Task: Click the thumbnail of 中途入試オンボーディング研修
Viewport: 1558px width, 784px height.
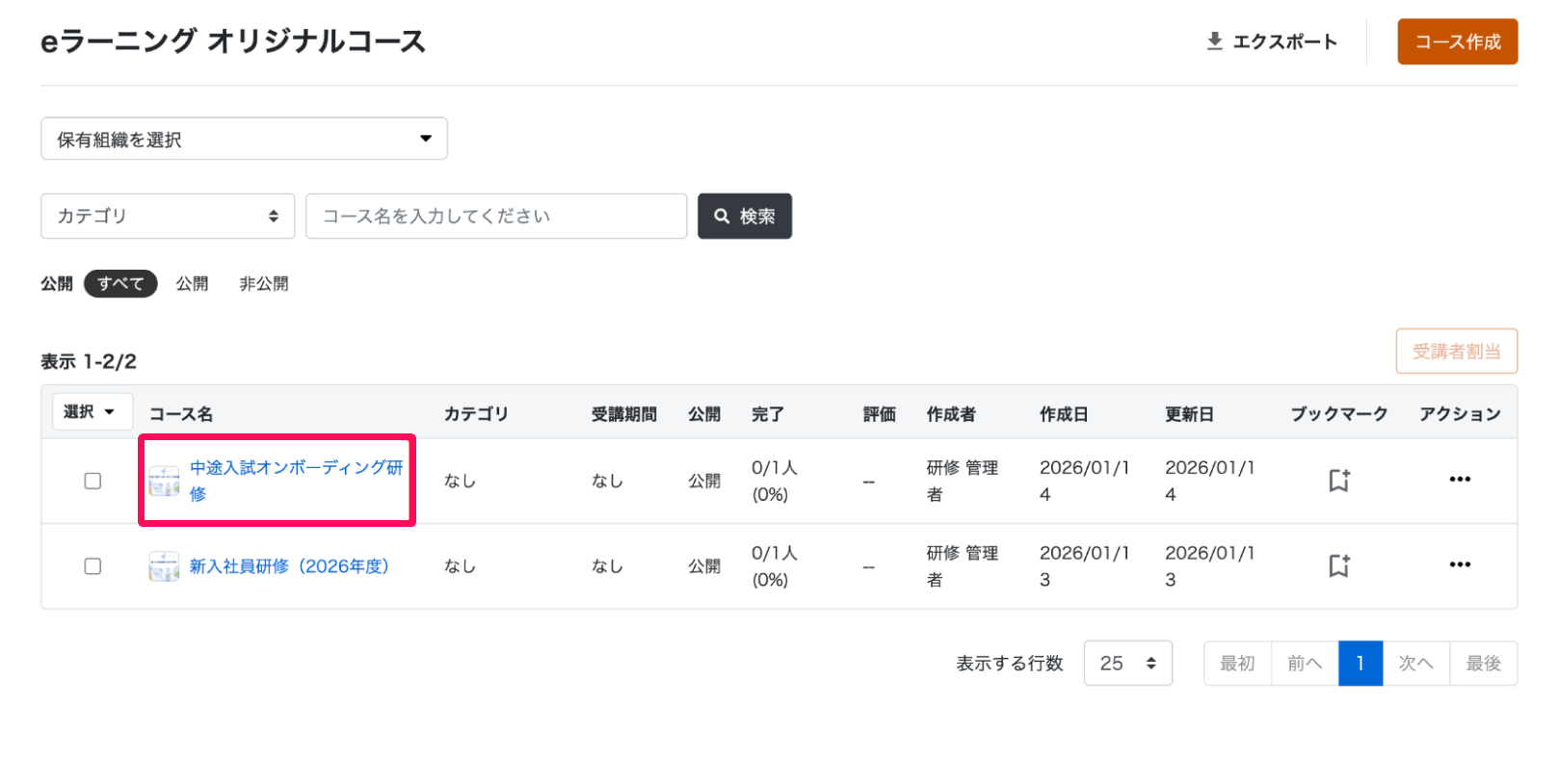Action: (x=164, y=481)
